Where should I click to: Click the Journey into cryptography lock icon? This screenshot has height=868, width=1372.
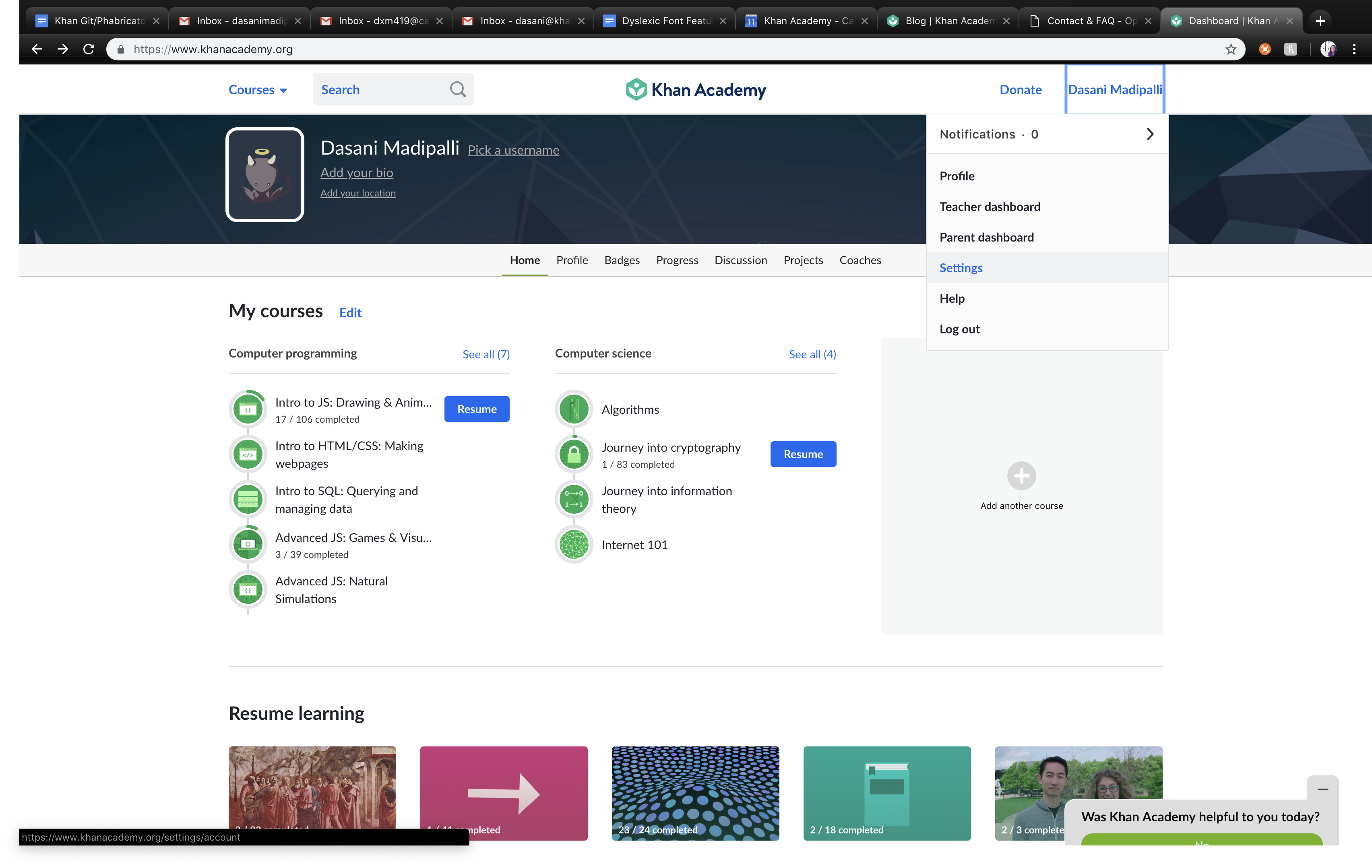pyautogui.click(x=574, y=454)
